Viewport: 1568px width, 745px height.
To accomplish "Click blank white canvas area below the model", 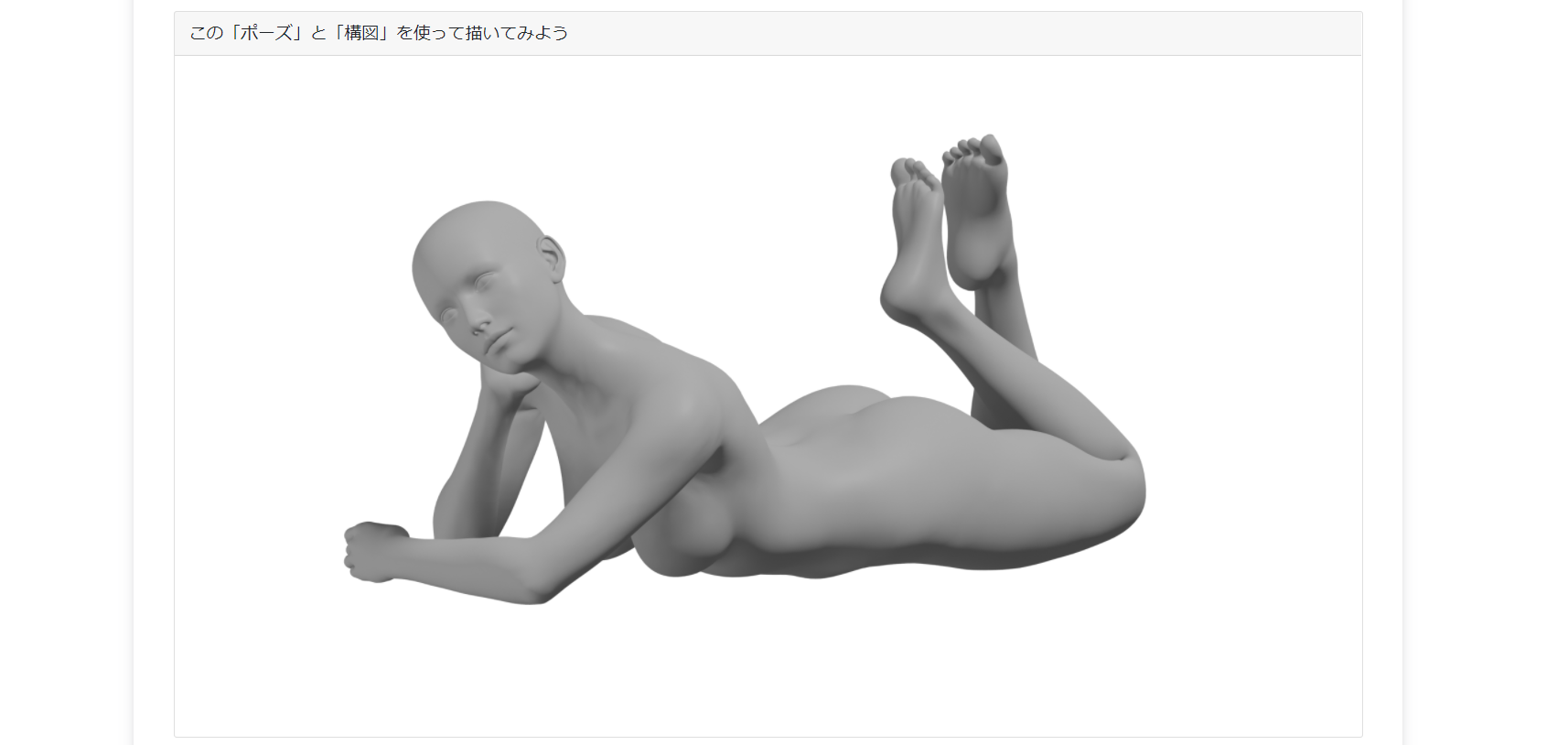I will (768, 677).
